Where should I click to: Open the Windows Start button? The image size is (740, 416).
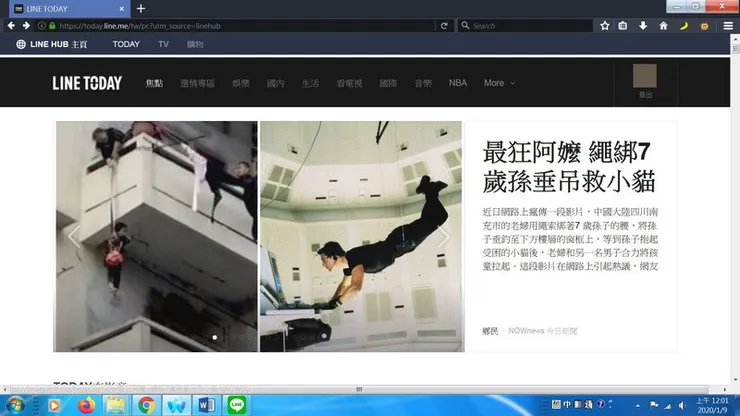15,405
